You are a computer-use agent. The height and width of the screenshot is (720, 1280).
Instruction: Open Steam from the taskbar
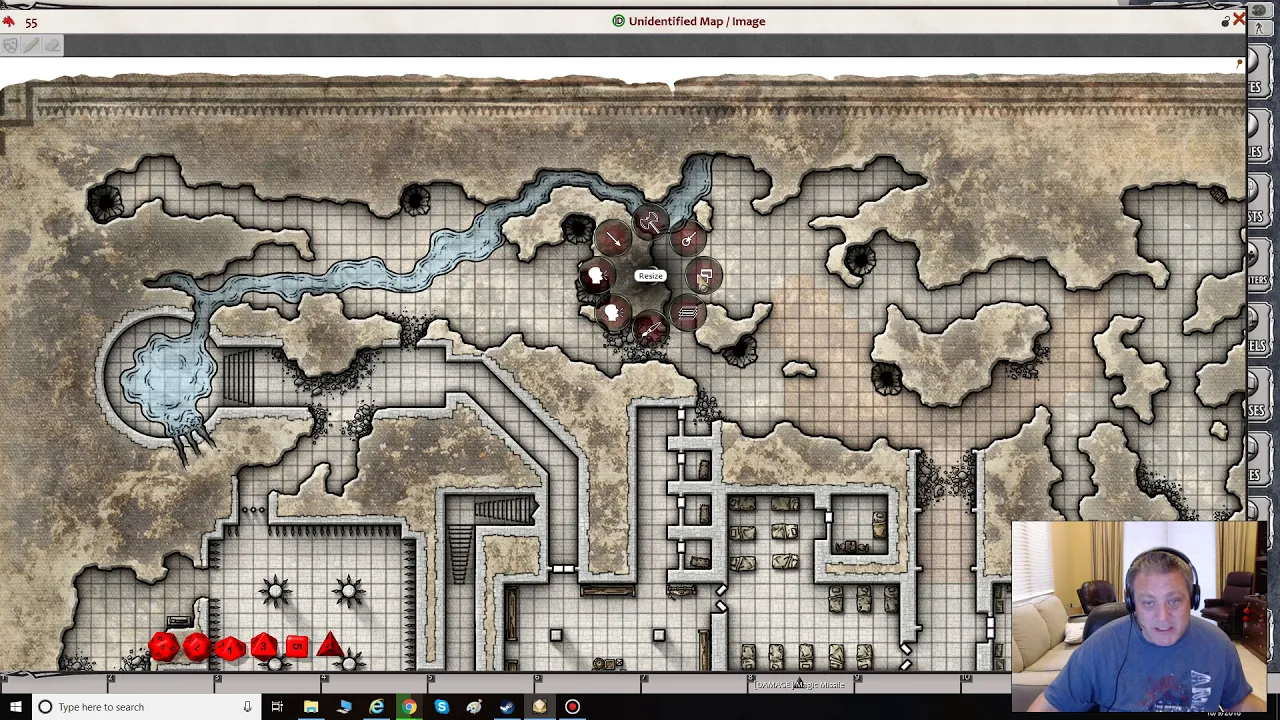[x=507, y=707]
